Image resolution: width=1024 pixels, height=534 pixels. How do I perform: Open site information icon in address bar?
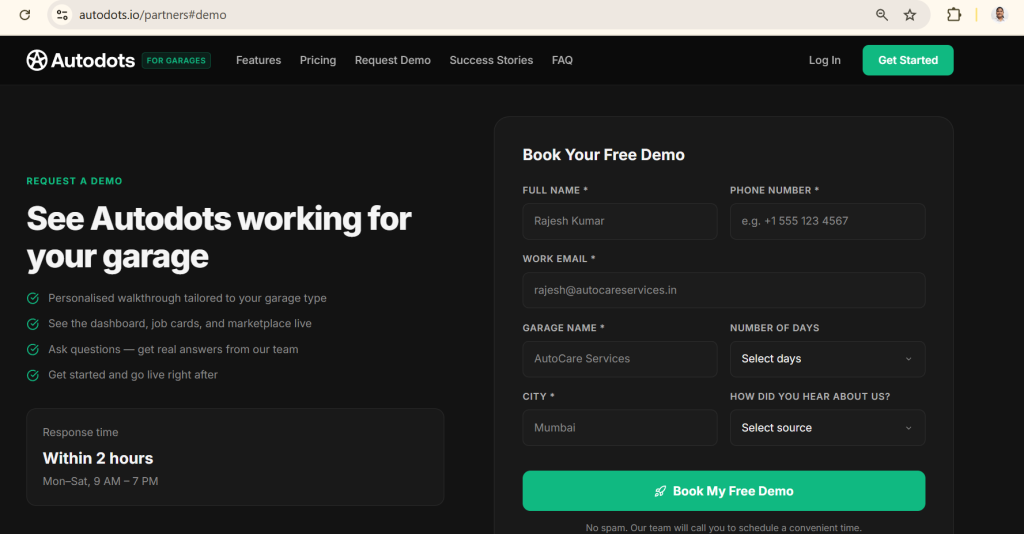[62, 14]
